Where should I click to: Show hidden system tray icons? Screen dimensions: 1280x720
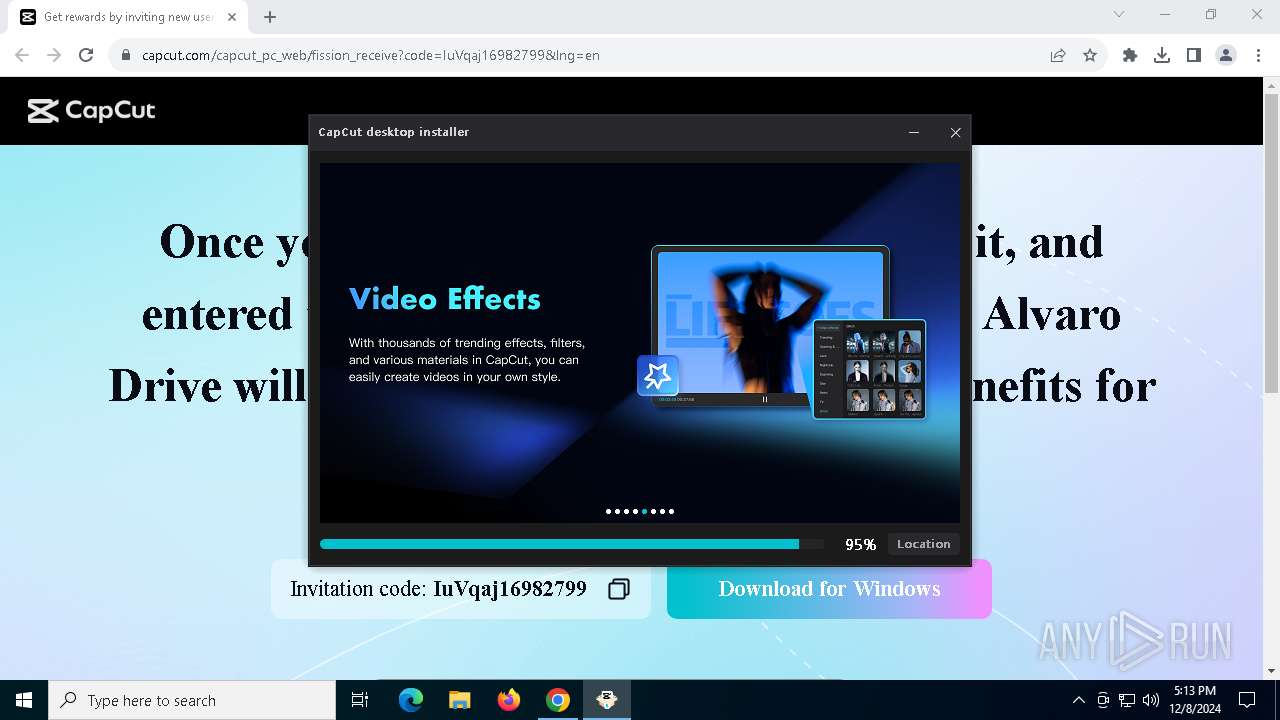(x=1078, y=700)
